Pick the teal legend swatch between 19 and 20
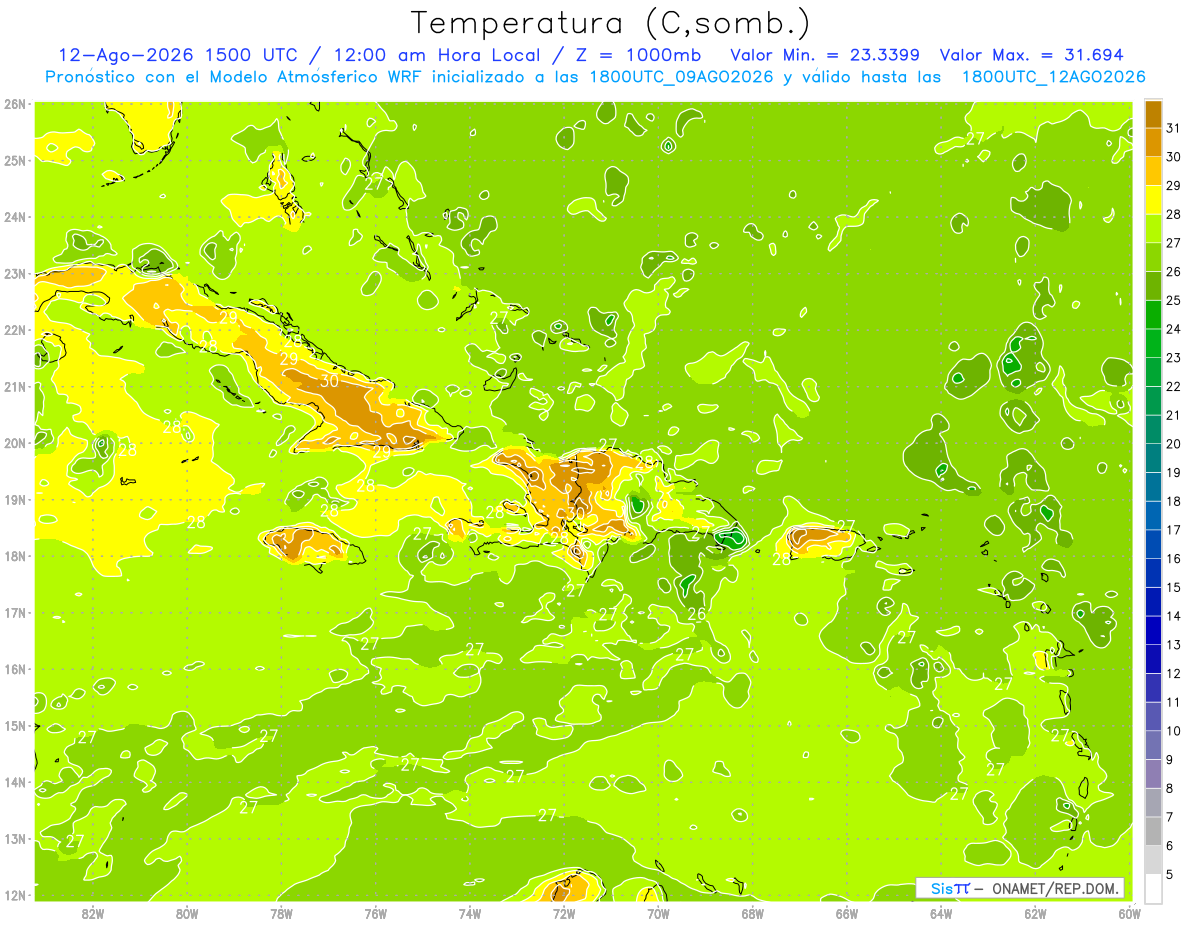This screenshot has height=927, width=1200. click(x=1153, y=458)
